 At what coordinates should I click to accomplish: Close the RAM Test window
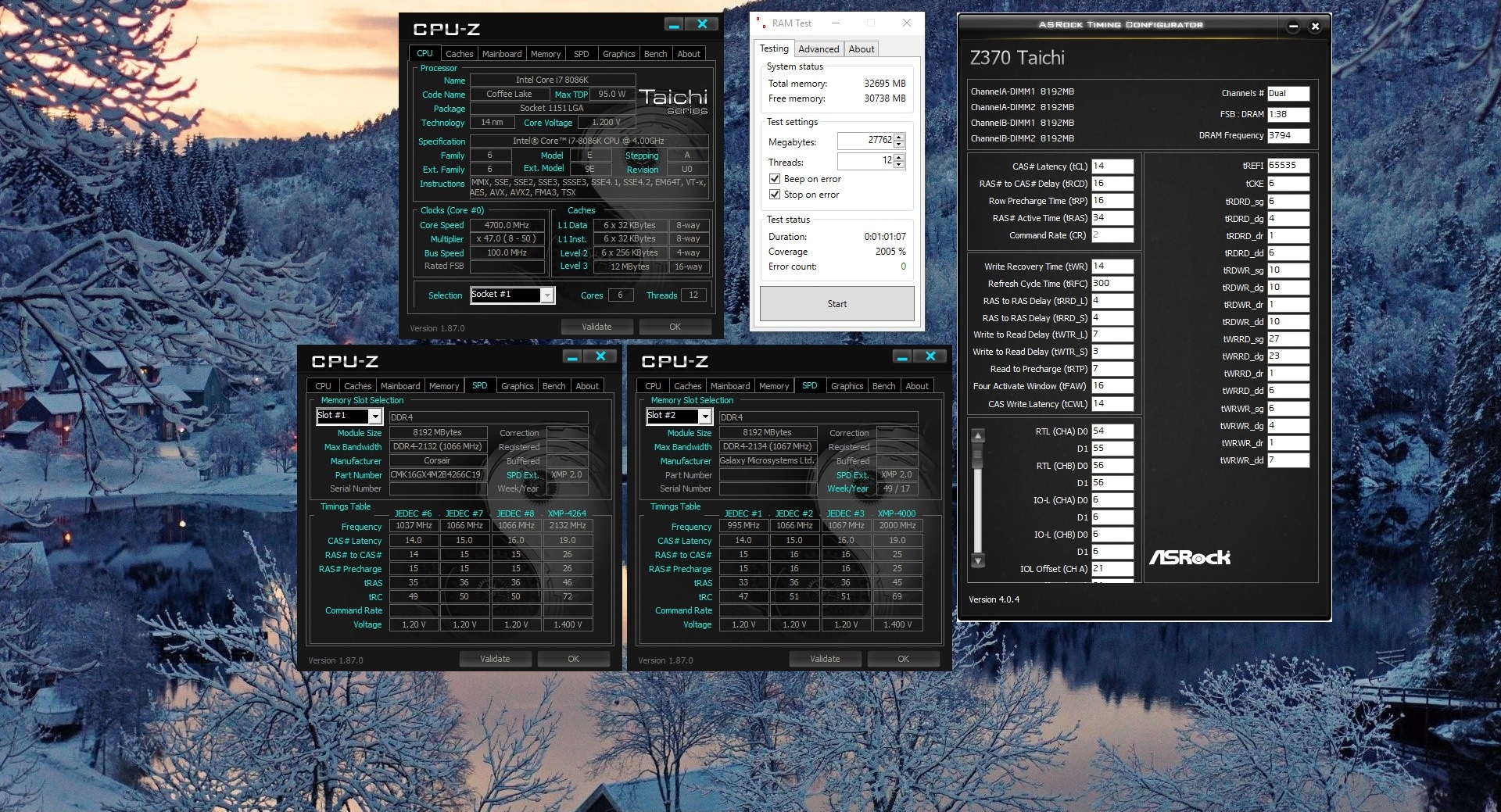pos(907,23)
